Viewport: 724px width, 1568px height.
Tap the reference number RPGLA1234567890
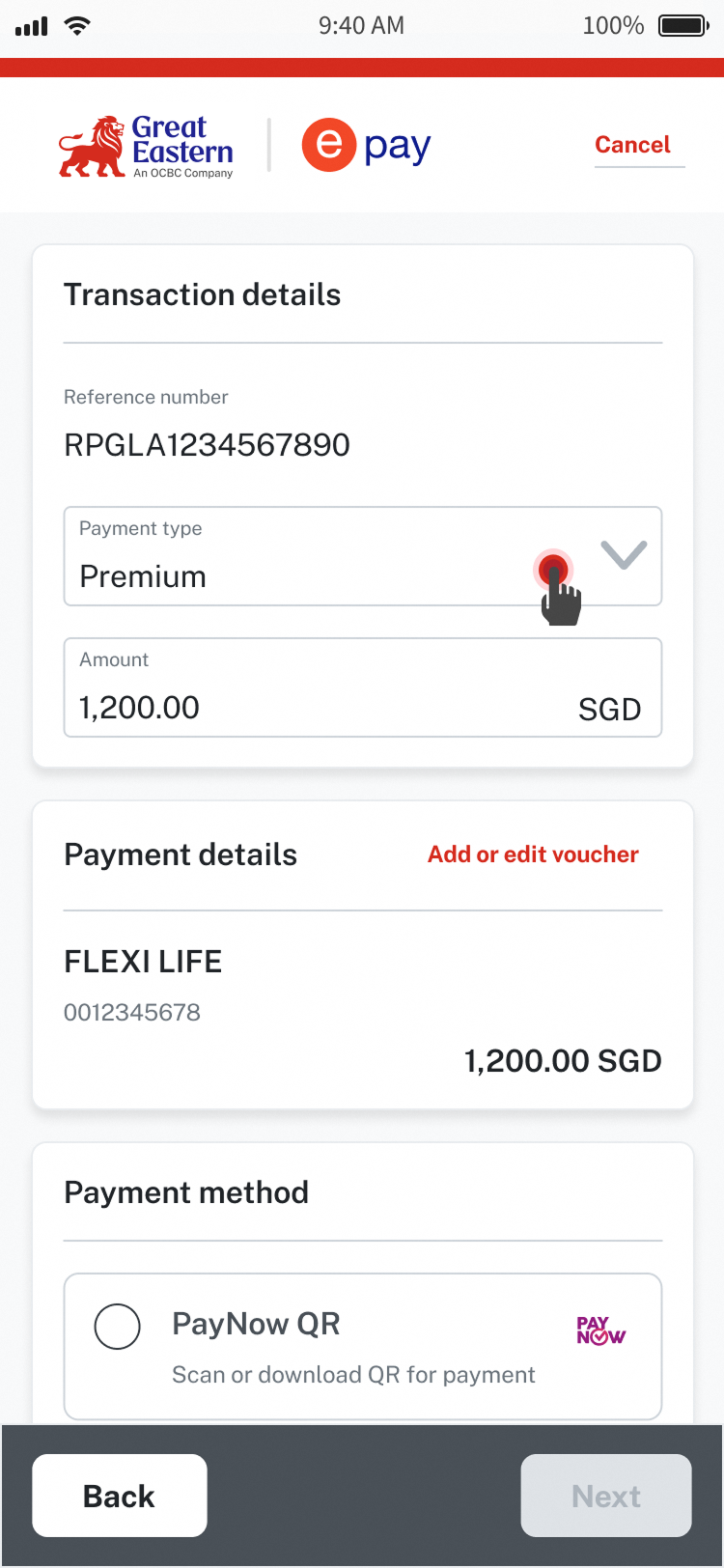207,445
